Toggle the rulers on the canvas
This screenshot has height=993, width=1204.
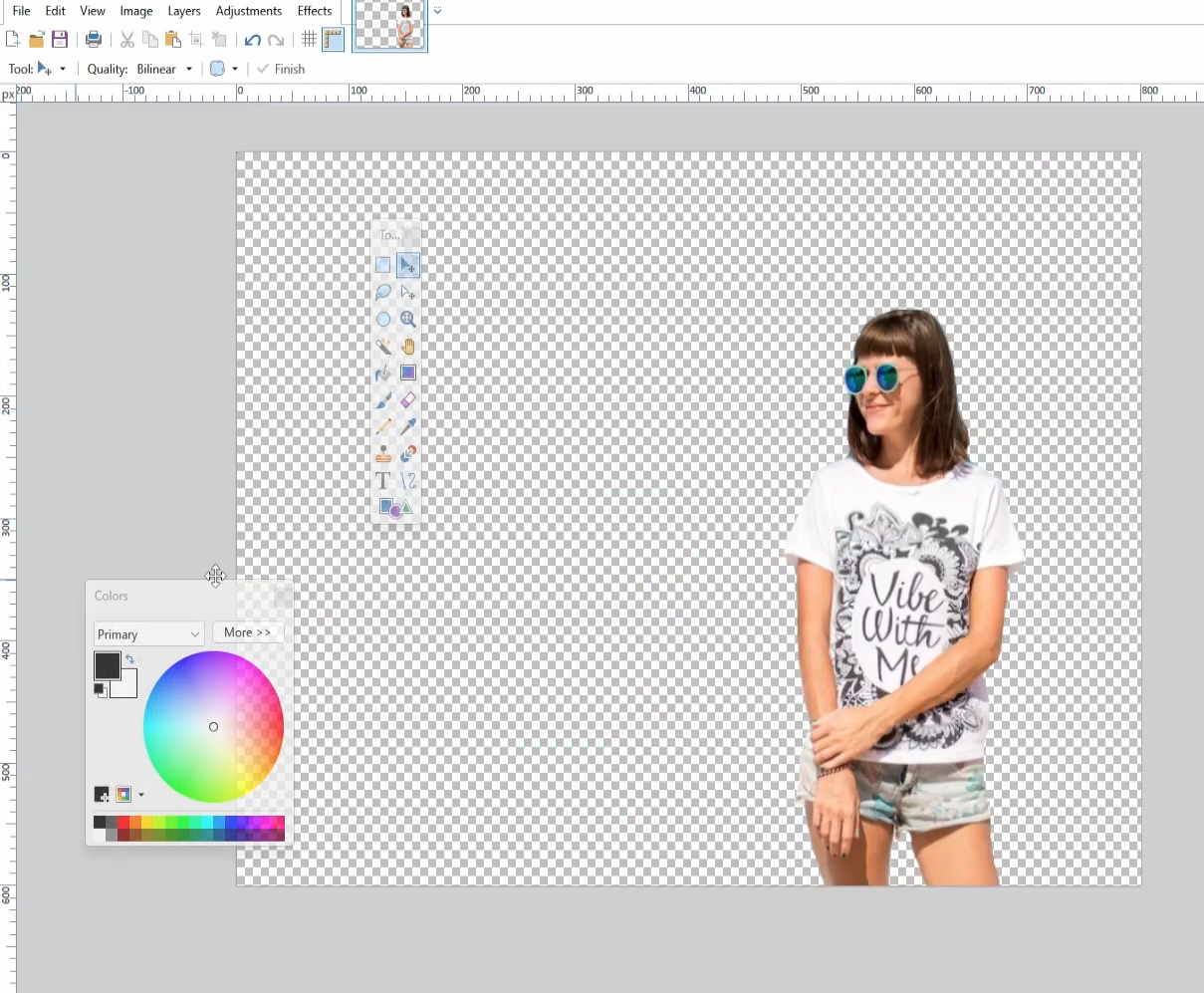(x=333, y=40)
